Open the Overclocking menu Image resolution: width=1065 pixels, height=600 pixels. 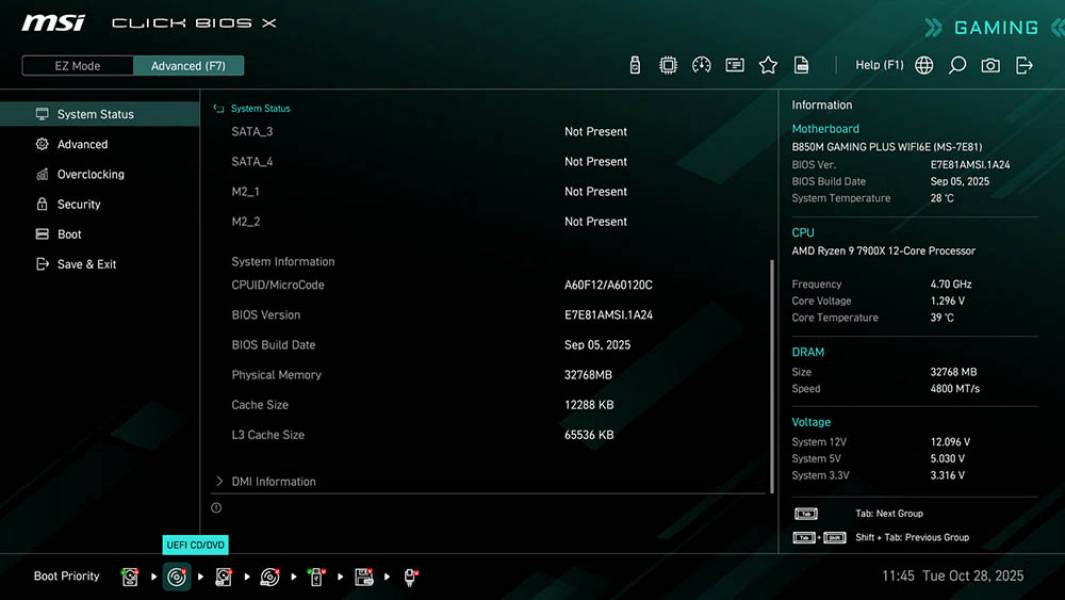click(x=93, y=174)
